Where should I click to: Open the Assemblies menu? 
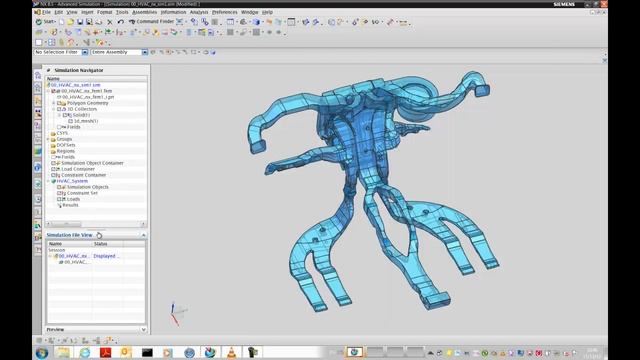144,12
